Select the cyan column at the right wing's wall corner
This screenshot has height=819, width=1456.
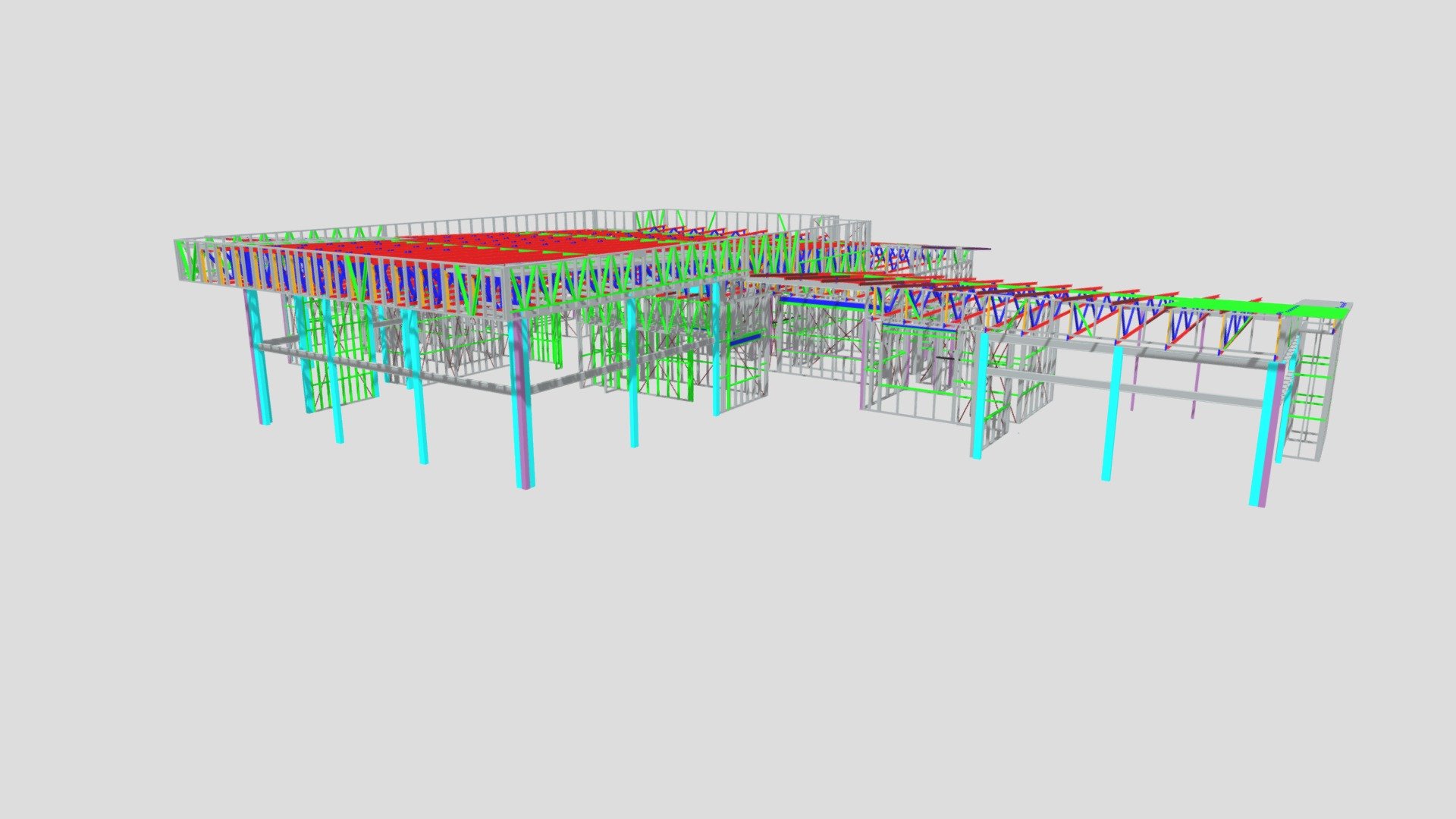(x=979, y=394)
